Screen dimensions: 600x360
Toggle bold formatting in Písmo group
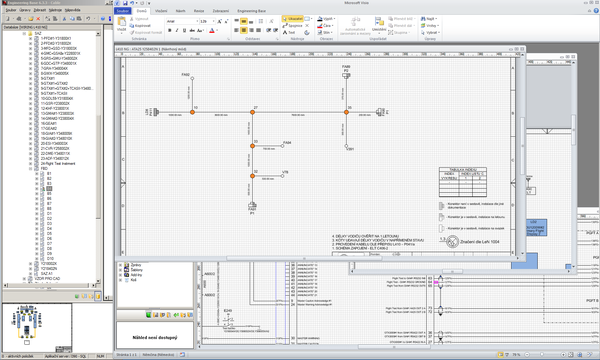pos(170,31)
